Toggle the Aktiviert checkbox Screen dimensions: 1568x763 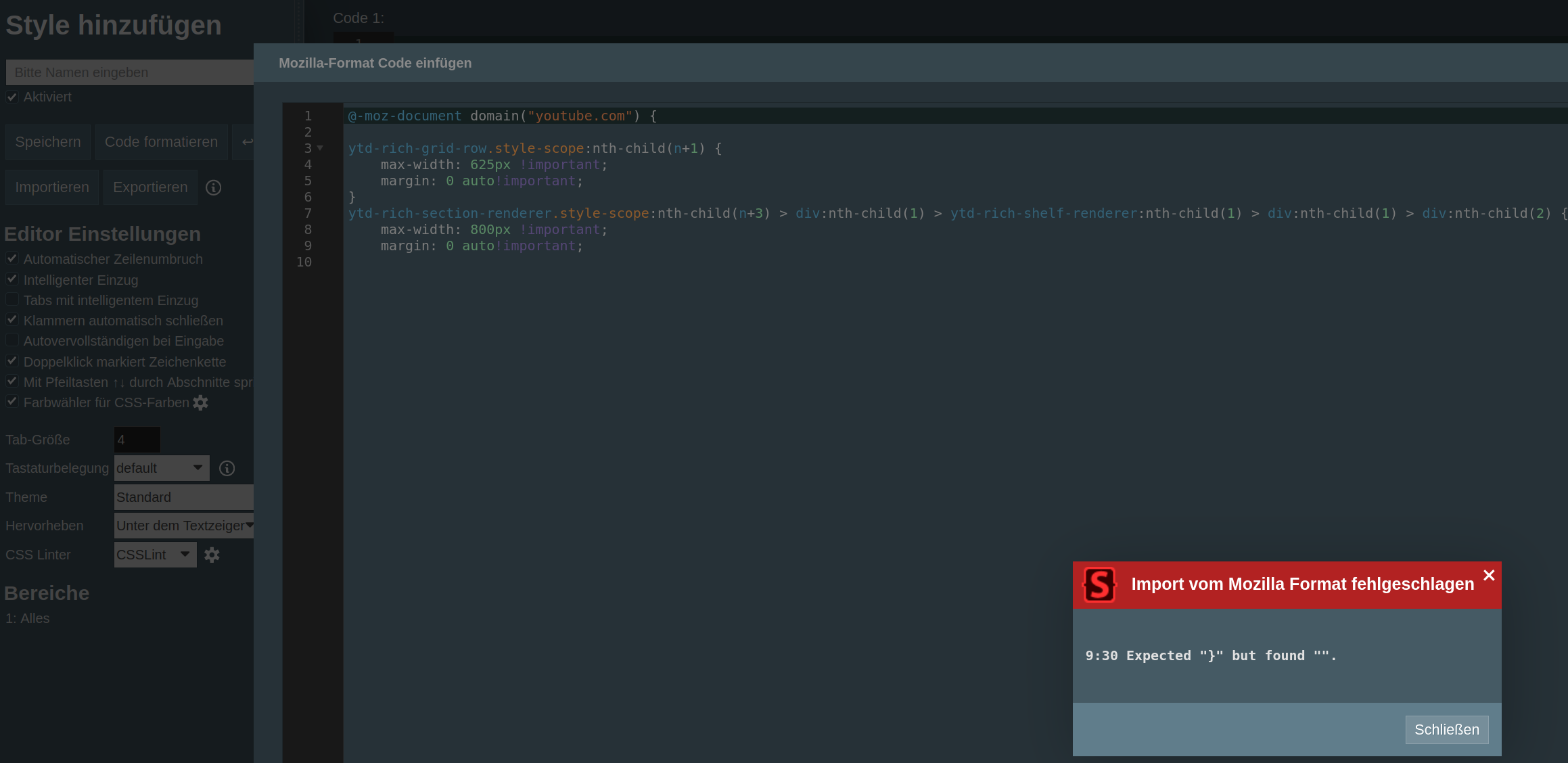point(12,97)
